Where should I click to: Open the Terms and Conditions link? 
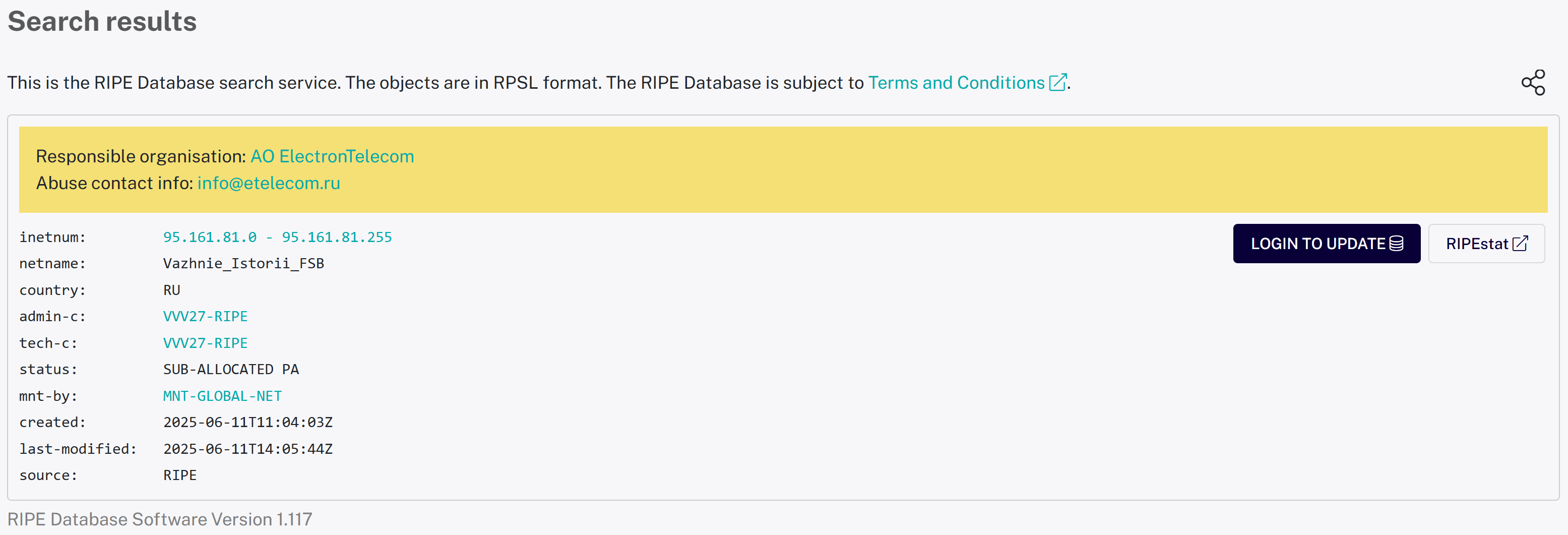point(956,83)
